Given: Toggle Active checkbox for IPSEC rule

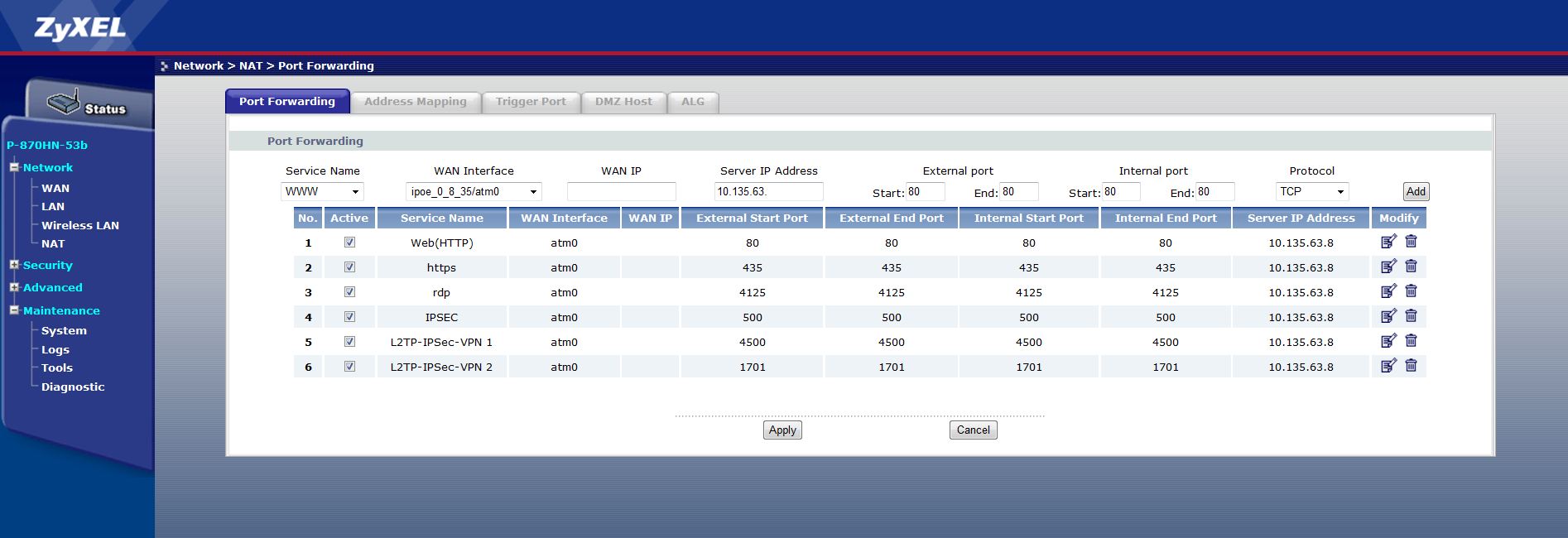Looking at the screenshot, I should [x=349, y=317].
